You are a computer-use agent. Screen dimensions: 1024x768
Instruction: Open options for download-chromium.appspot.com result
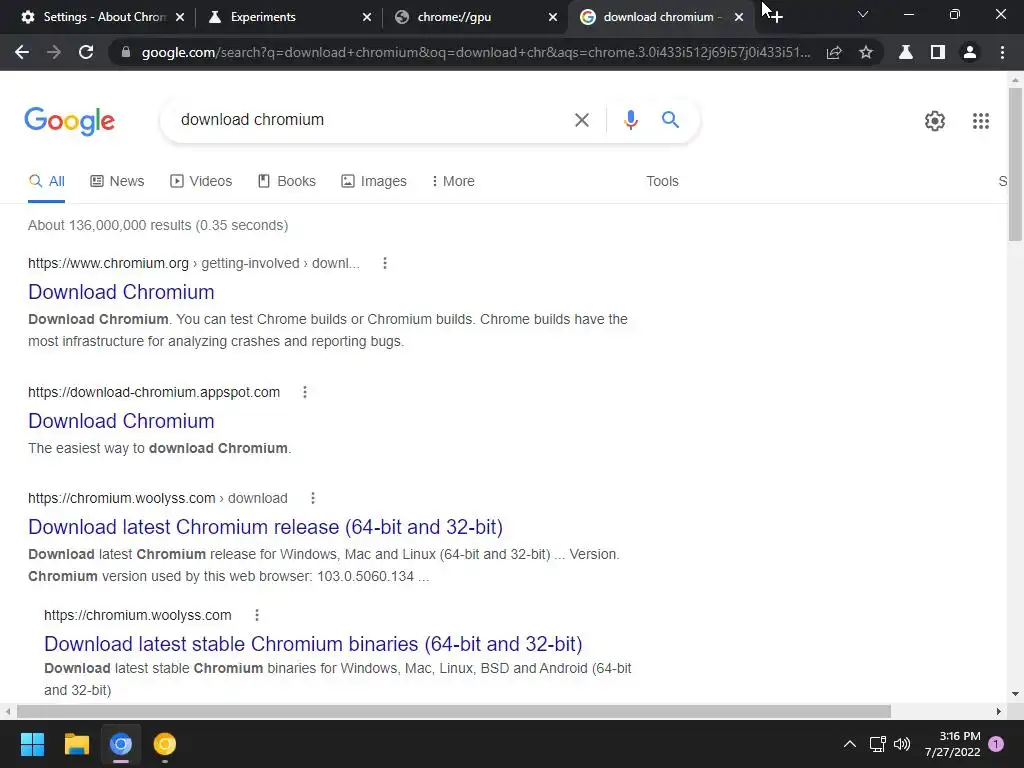click(x=304, y=392)
